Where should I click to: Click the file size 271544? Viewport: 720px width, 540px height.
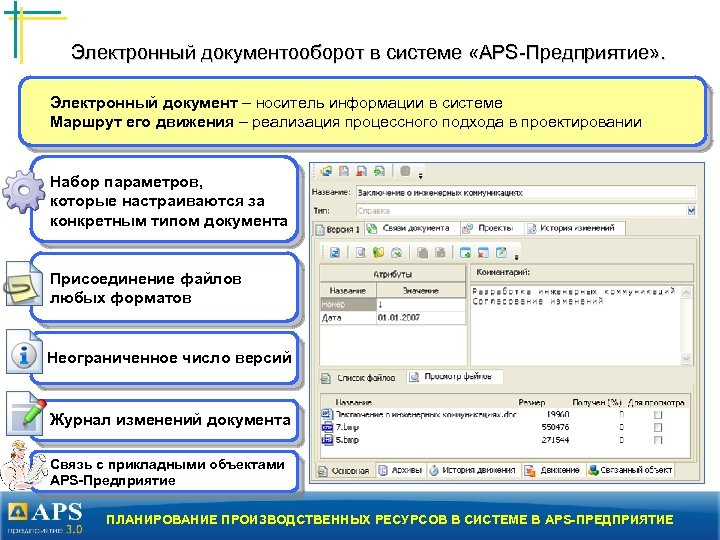(555, 440)
